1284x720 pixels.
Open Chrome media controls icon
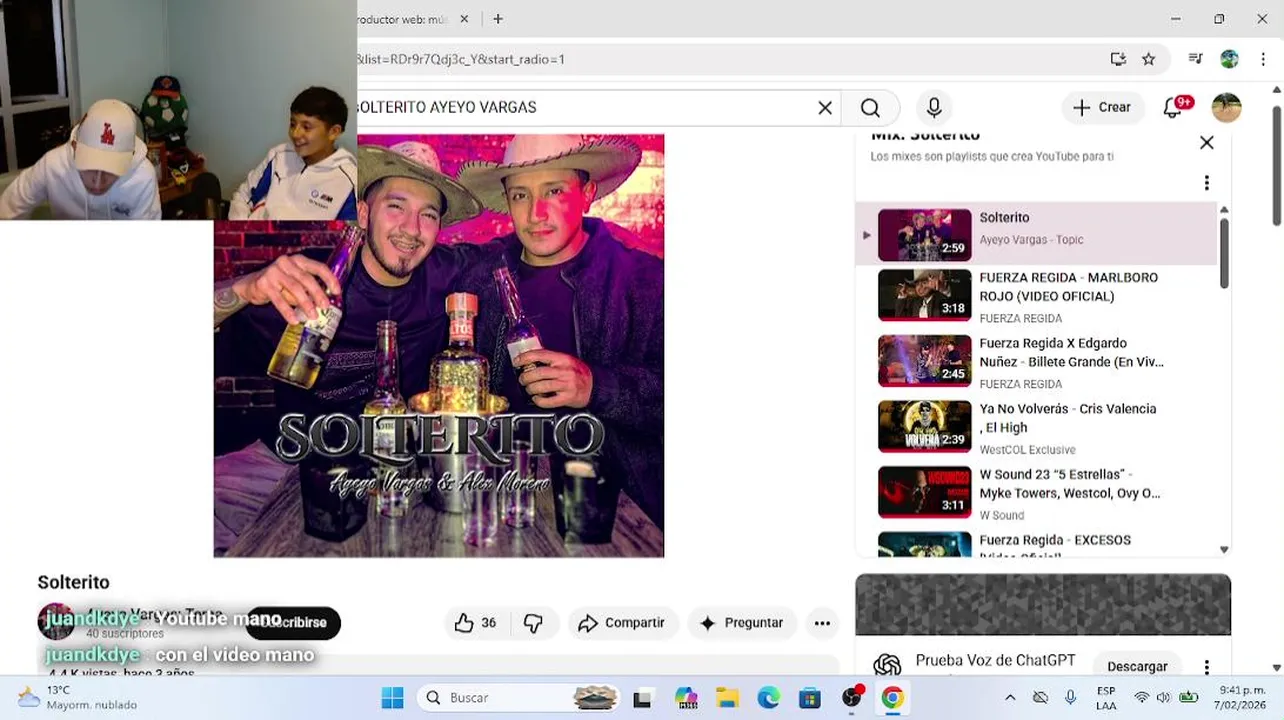[1195, 59]
